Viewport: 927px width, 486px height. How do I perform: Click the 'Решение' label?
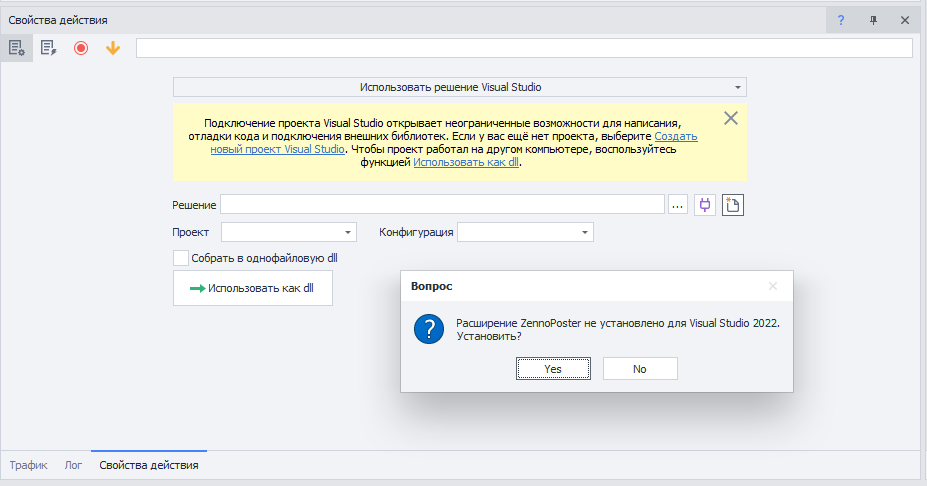(194, 205)
